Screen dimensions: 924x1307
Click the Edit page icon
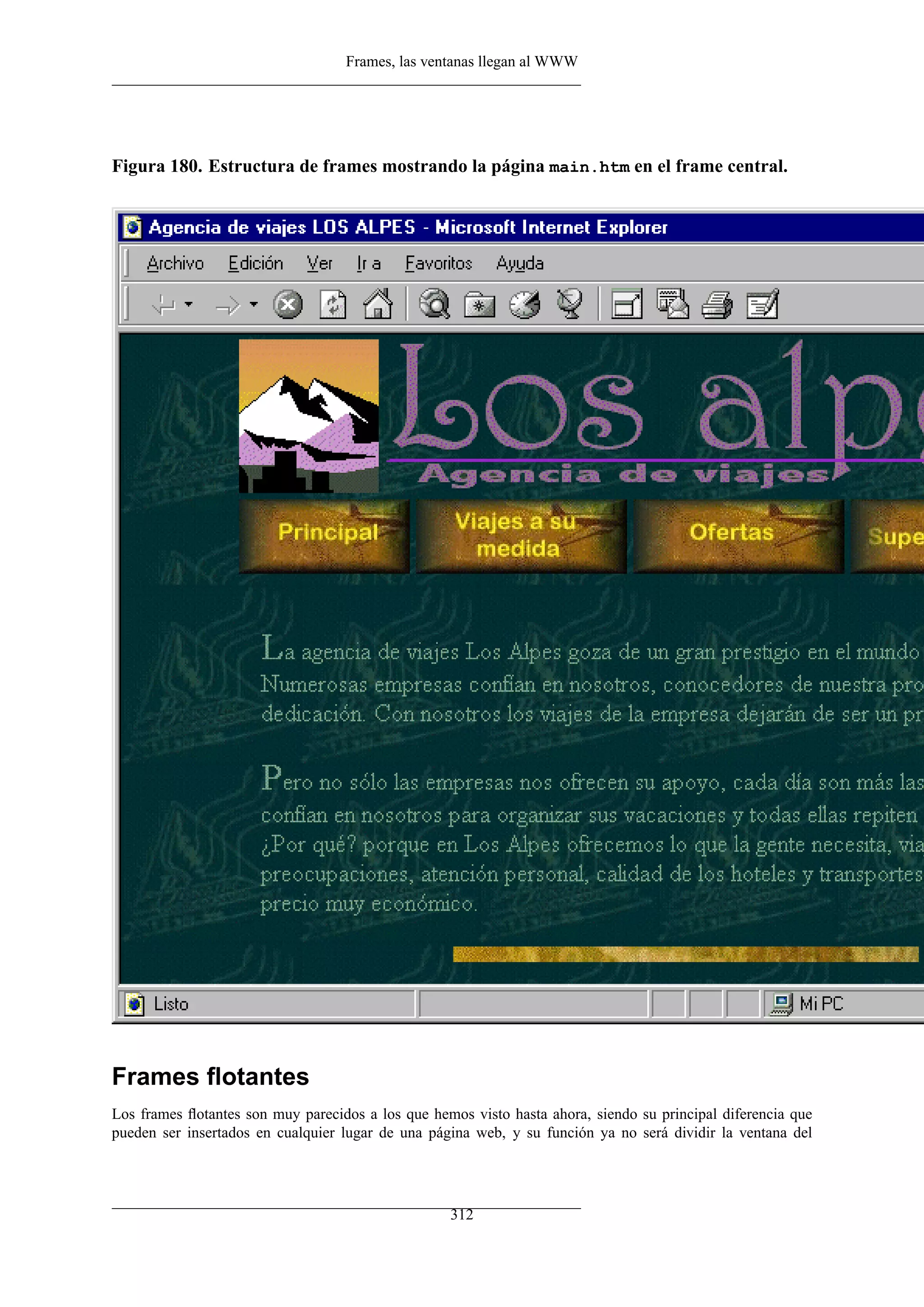coord(762,305)
